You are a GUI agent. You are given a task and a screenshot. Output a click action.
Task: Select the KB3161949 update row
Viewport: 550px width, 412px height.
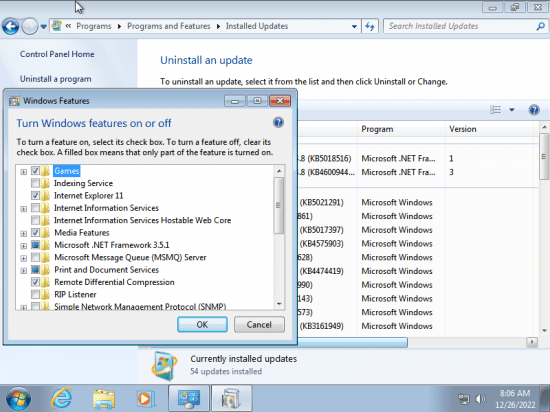[417, 326]
